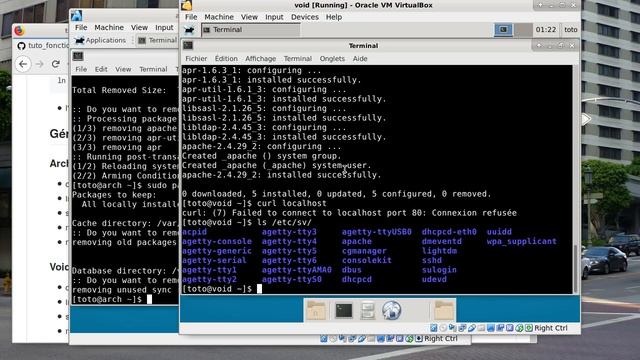Image resolution: width=640 pixels, height=360 pixels.
Task: Click hard disk status icon in arch status bar
Action: click(x=324, y=339)
